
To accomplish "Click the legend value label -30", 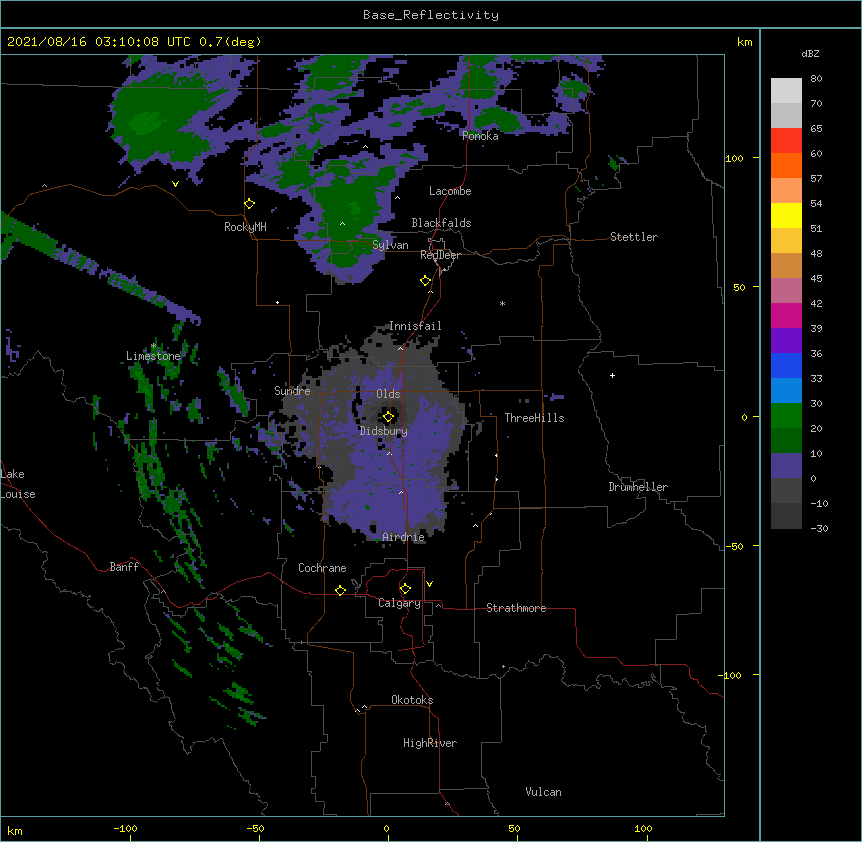I will click(x=819, y=529).
